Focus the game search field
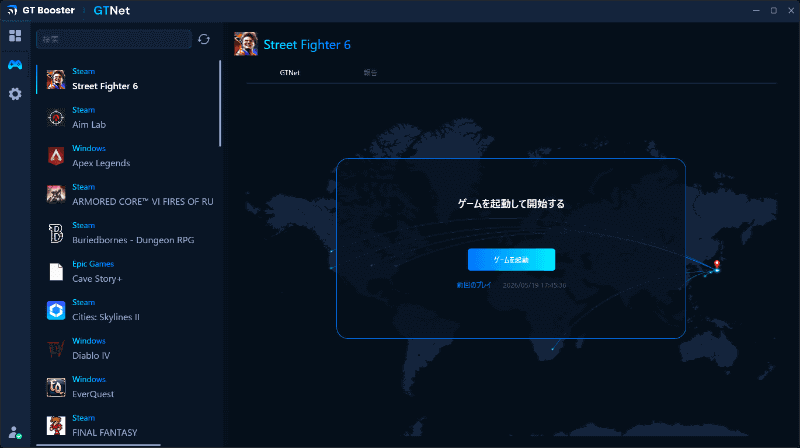 [x=114, y=39]
